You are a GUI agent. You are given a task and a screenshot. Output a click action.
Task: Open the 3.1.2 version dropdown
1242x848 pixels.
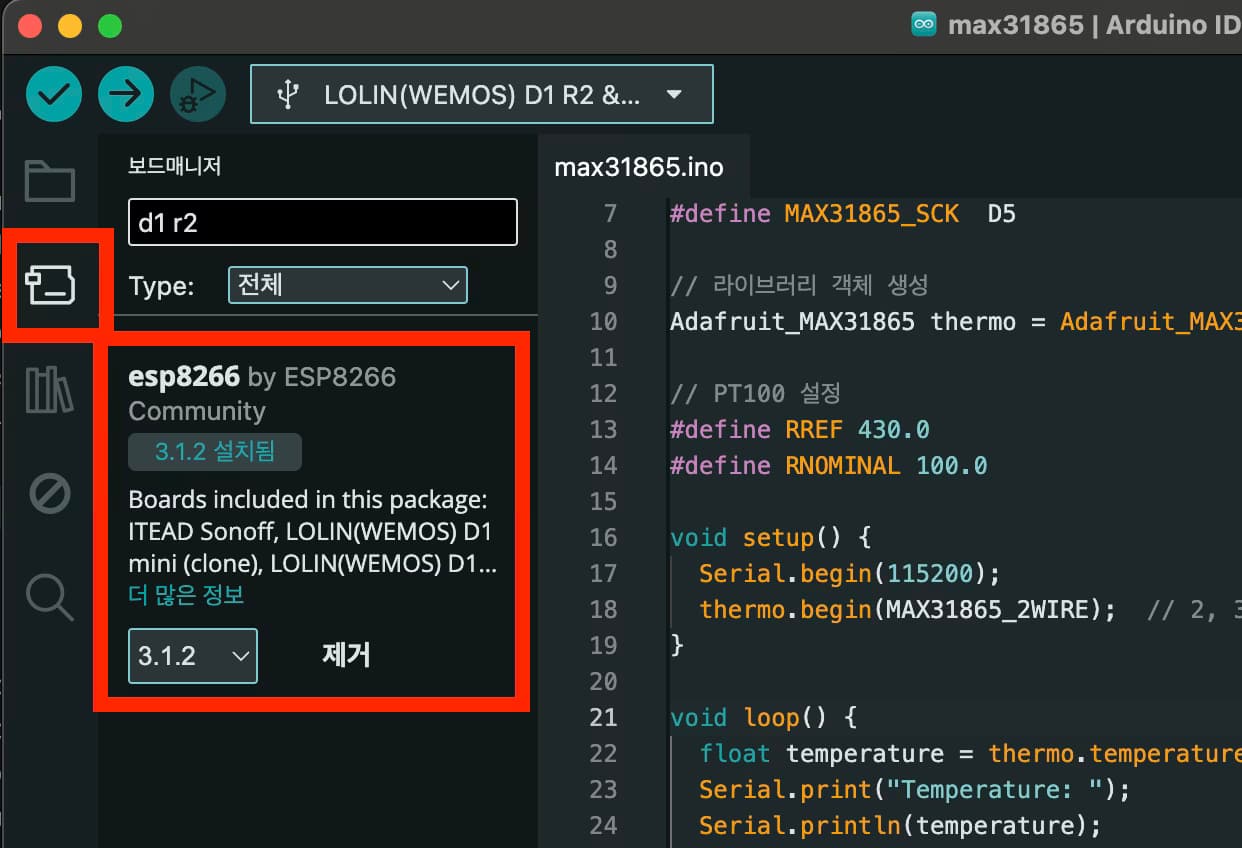coord(193,656)
